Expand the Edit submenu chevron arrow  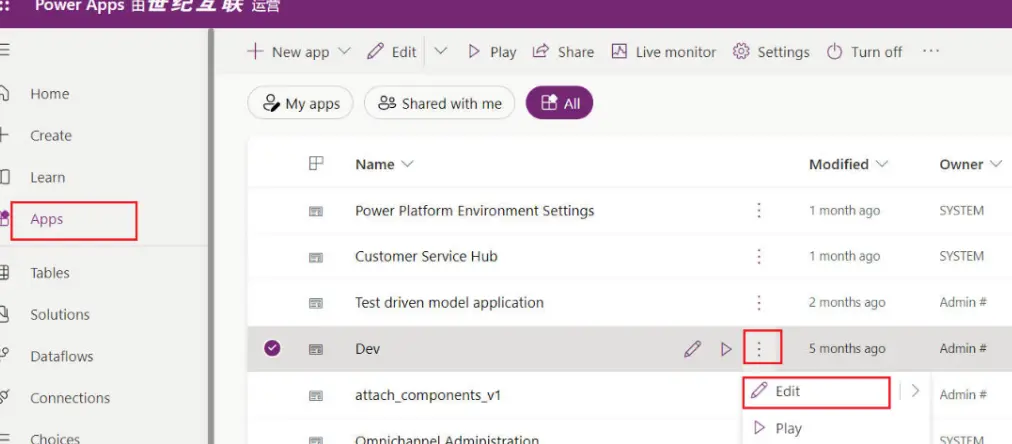coord(915,391)
